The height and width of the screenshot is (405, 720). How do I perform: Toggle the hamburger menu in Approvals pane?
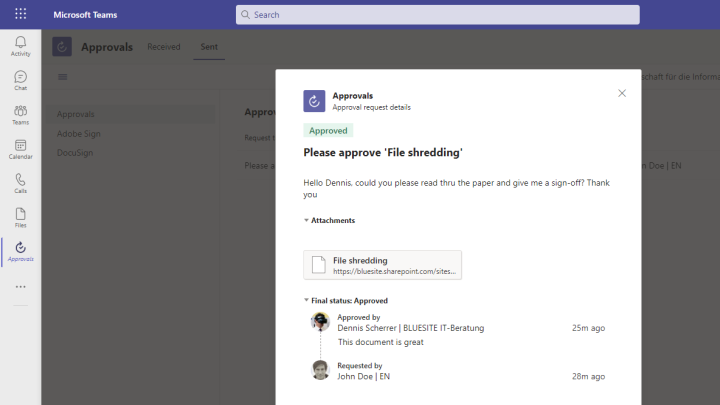pyautogui.click(x=62, y=77)
